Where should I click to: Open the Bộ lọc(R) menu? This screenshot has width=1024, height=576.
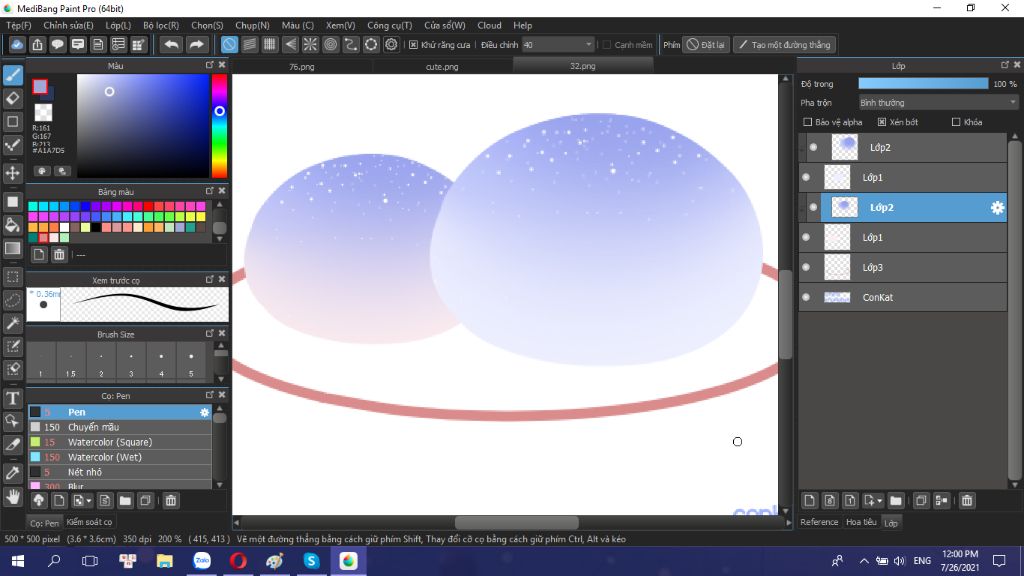click(161, 25)
